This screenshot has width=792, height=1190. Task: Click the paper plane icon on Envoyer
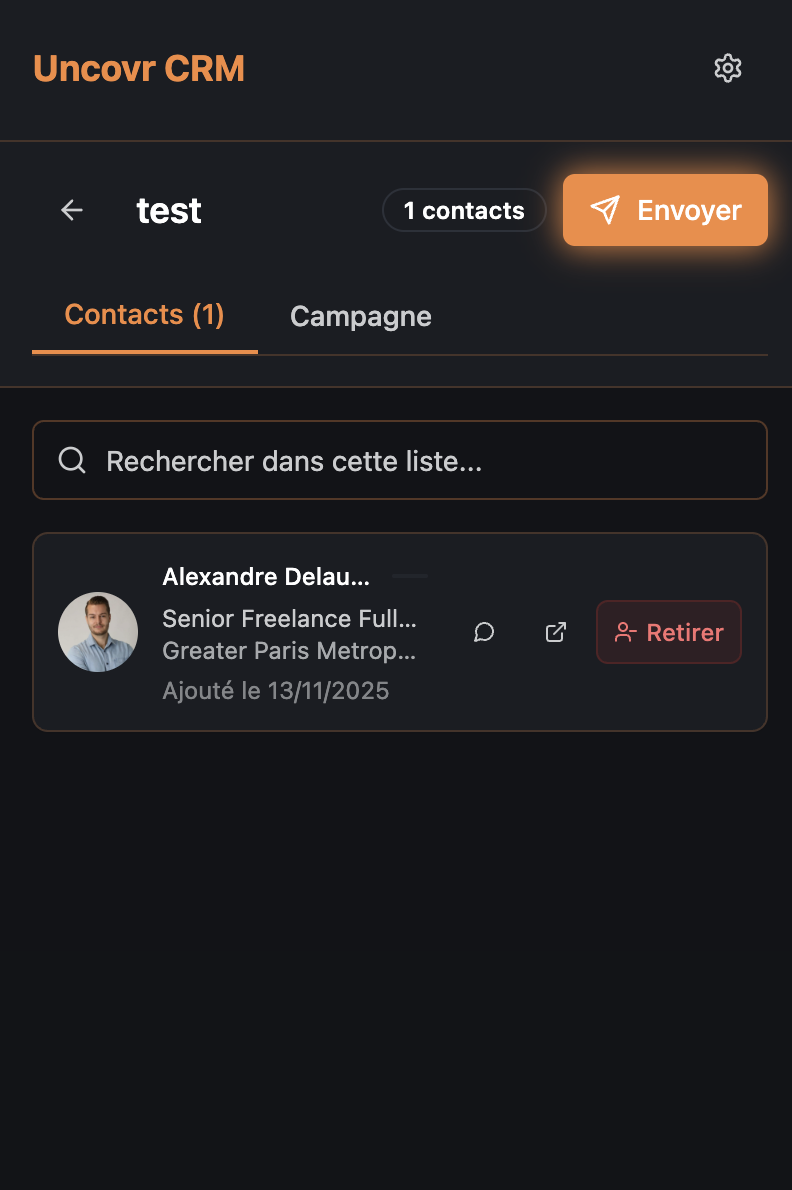point(605,210)
